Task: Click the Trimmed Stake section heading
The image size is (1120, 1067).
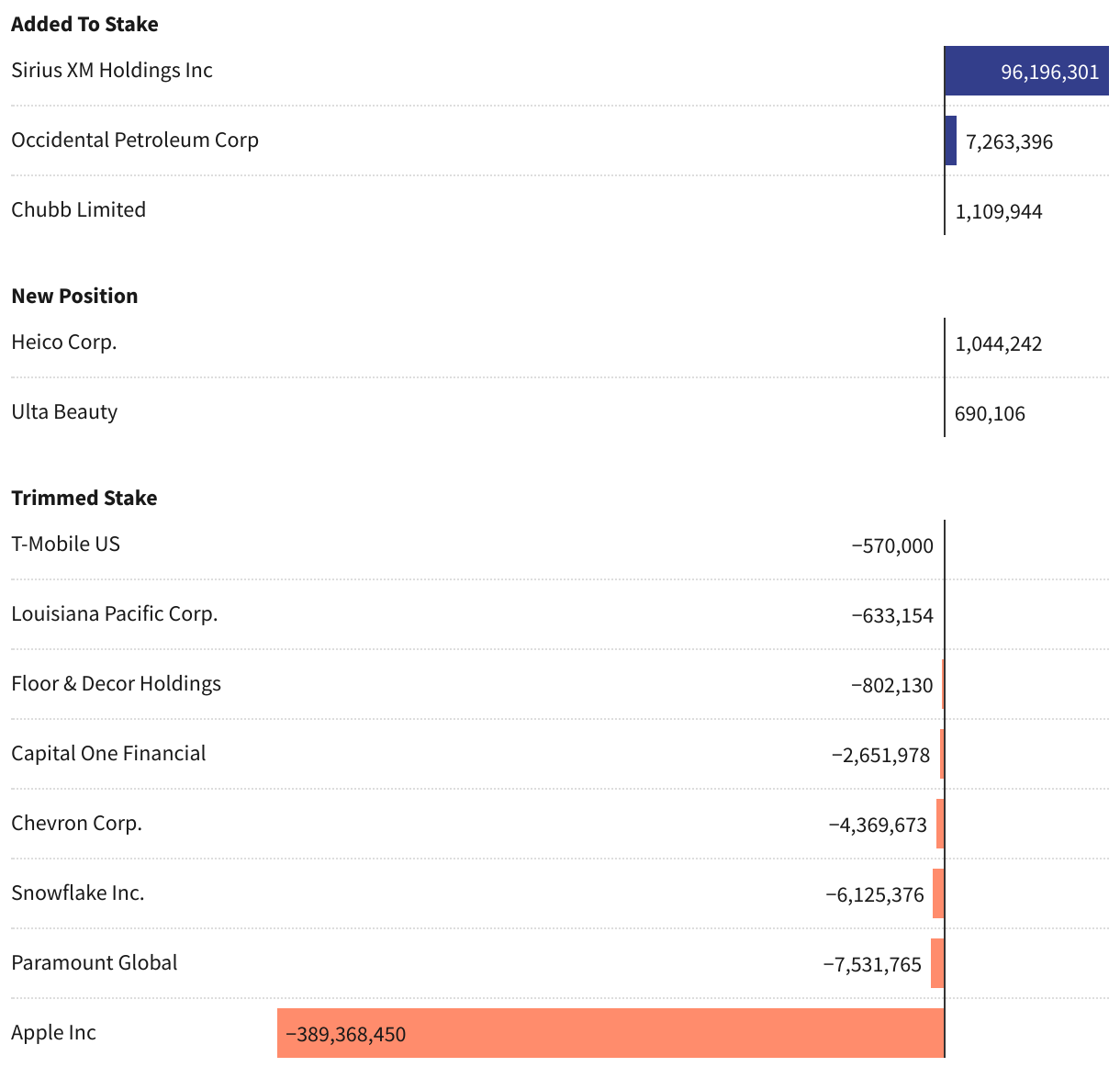Action: (x=84, y=499)
